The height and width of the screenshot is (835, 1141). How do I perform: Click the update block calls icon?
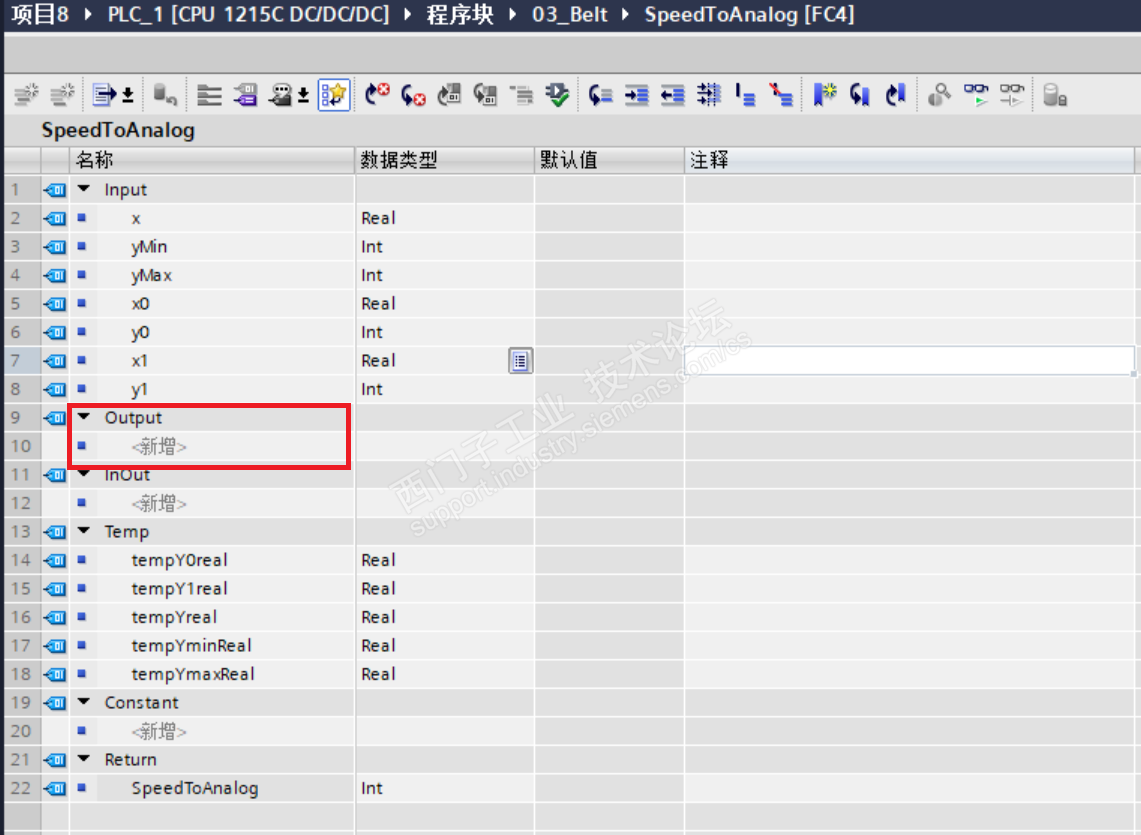tap(449, 95)
